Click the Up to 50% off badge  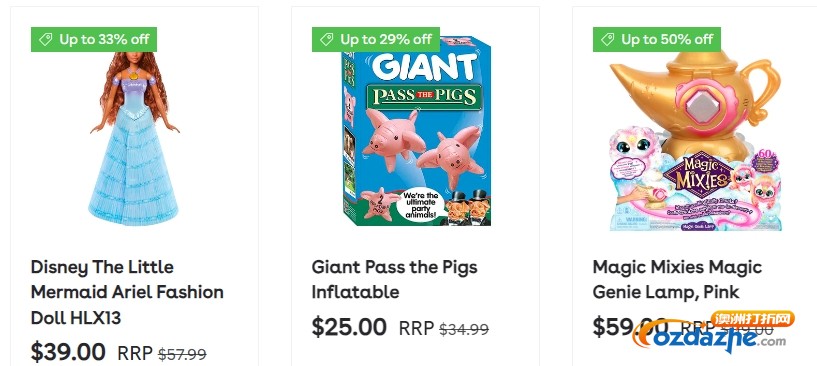pos(657,40)
